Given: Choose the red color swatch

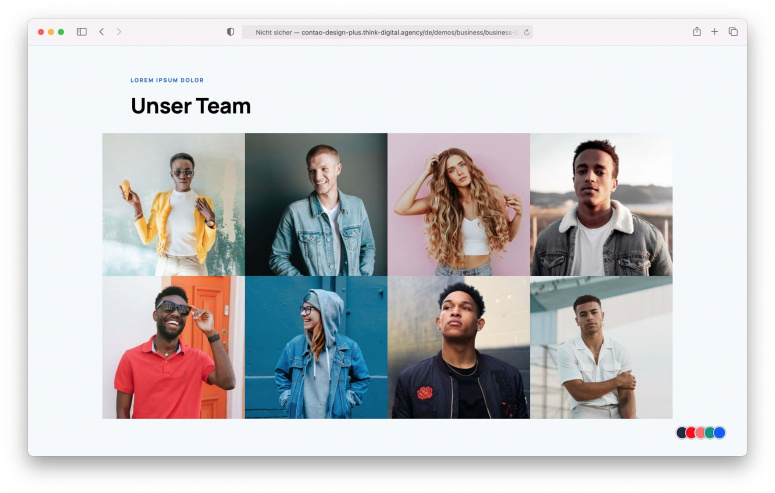Looking at the screenshot, I should pyautogui.click(x=691, y=432).
